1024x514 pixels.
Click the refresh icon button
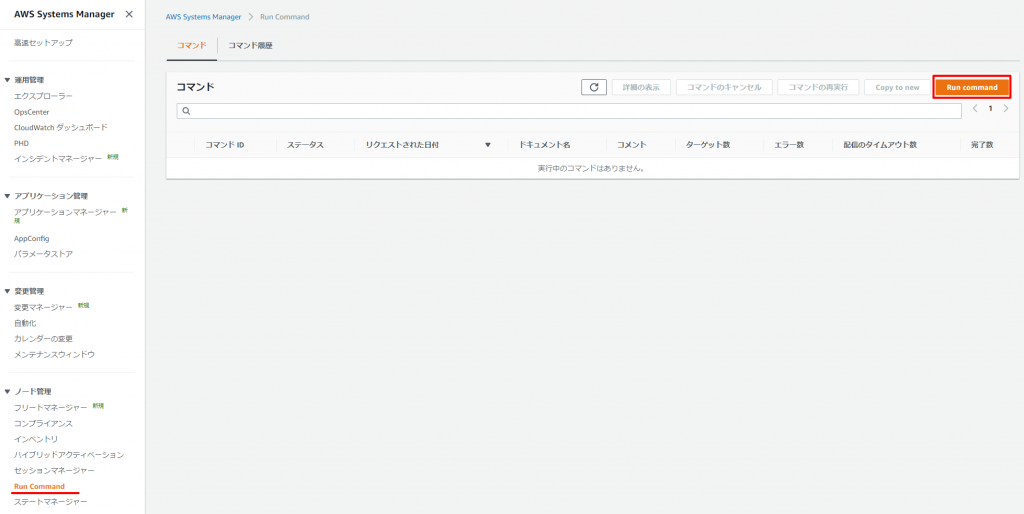(x=594, y=87)
